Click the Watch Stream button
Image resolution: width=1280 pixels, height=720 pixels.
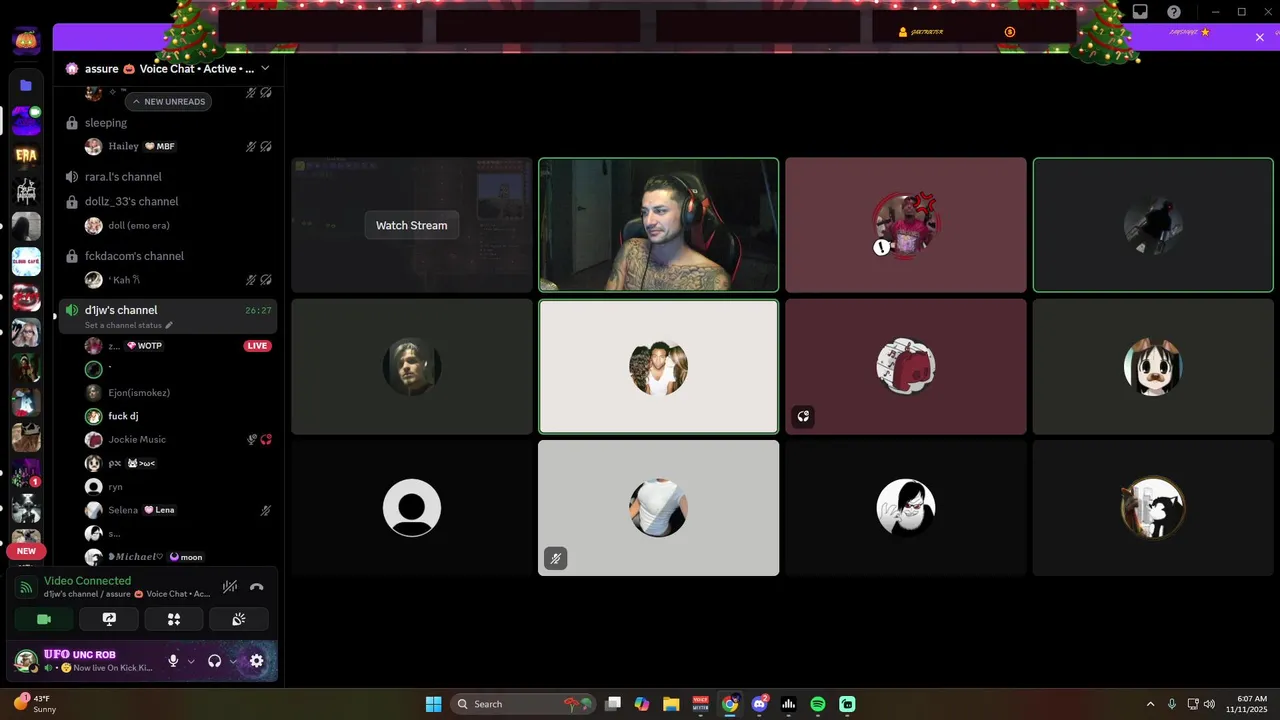point(412,225)
